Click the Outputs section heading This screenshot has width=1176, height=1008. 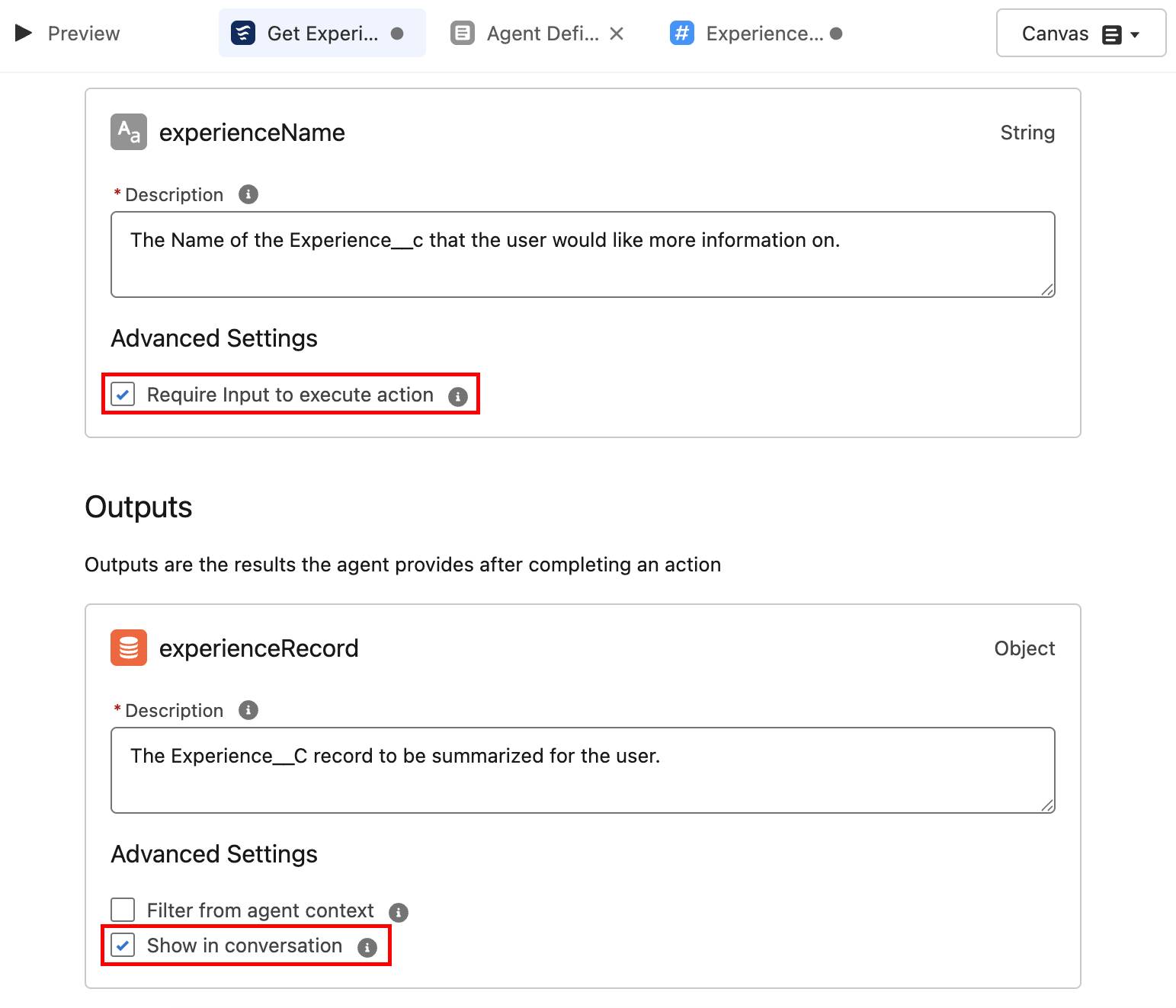tap(139, 507)
